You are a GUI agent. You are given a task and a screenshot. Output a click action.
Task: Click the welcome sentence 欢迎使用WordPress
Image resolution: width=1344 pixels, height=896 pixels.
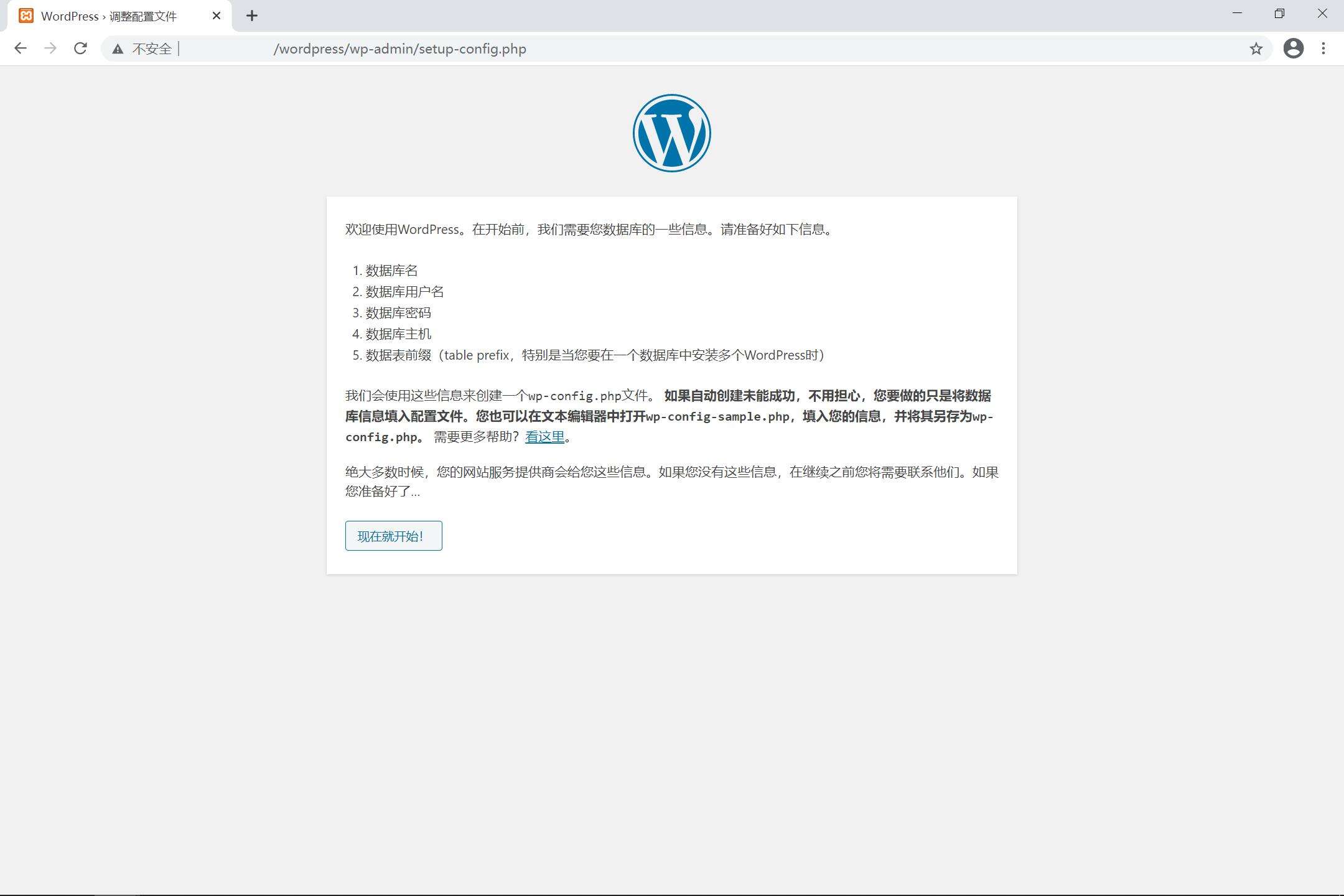(x=589, y=230)
